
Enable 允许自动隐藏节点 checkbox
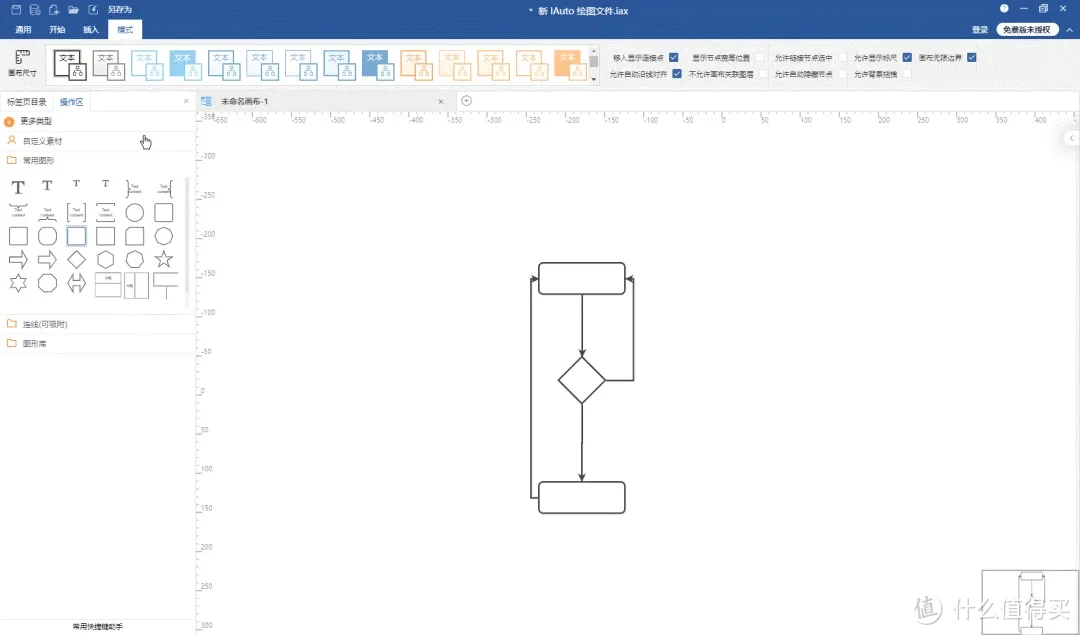[x=842, y=74]
